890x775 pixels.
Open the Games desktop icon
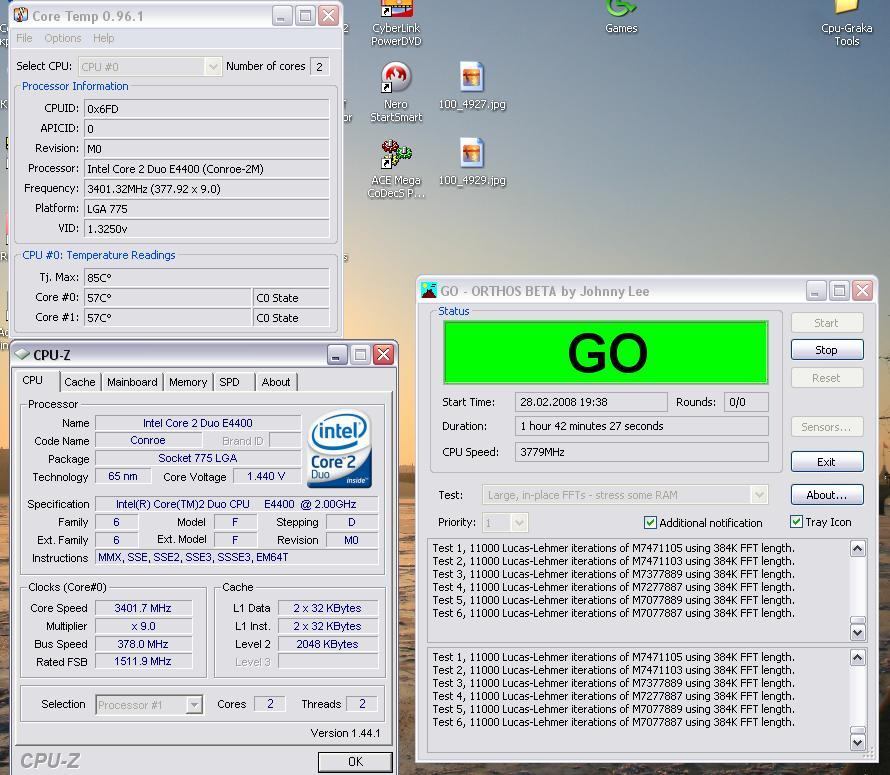[621, 18]
